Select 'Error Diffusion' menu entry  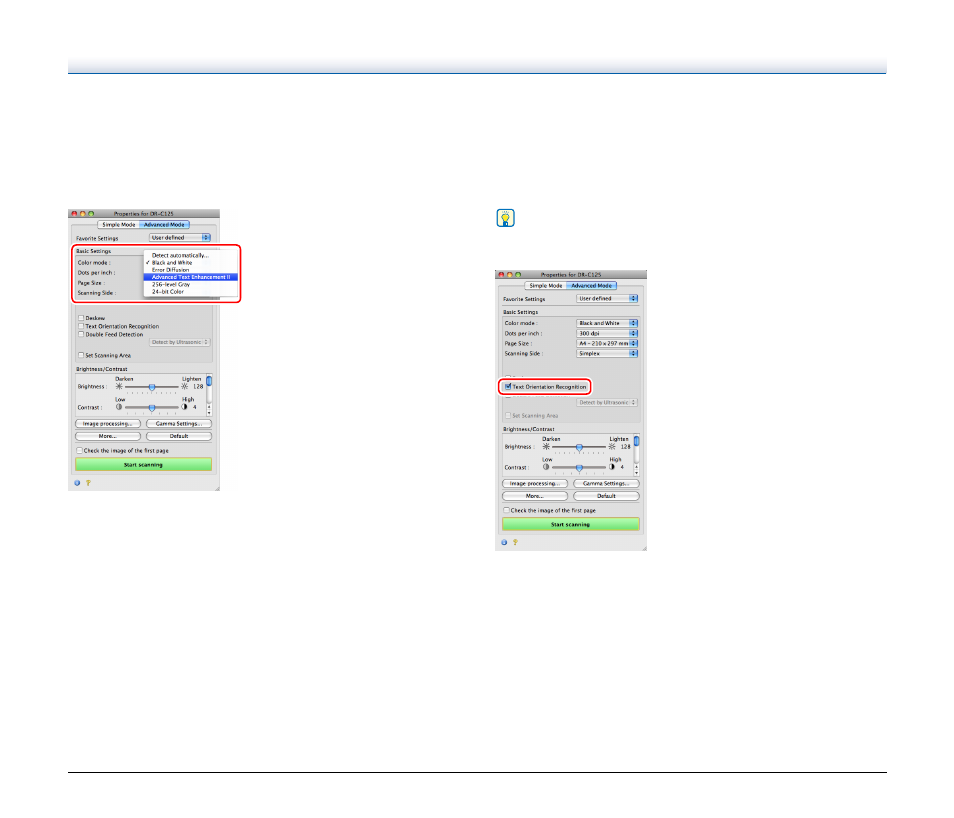190,270
